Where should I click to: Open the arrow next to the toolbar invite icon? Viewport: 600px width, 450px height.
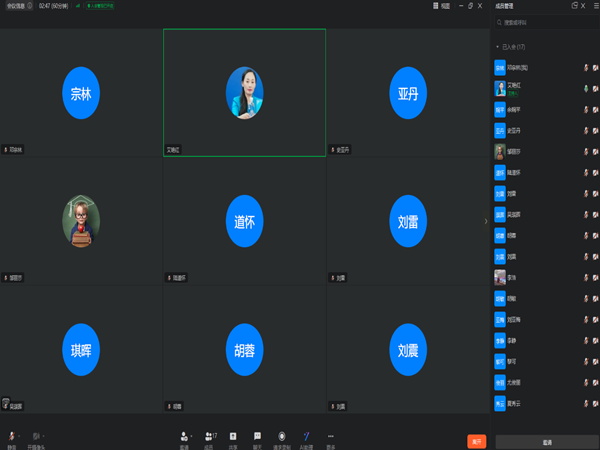point(191,436)
